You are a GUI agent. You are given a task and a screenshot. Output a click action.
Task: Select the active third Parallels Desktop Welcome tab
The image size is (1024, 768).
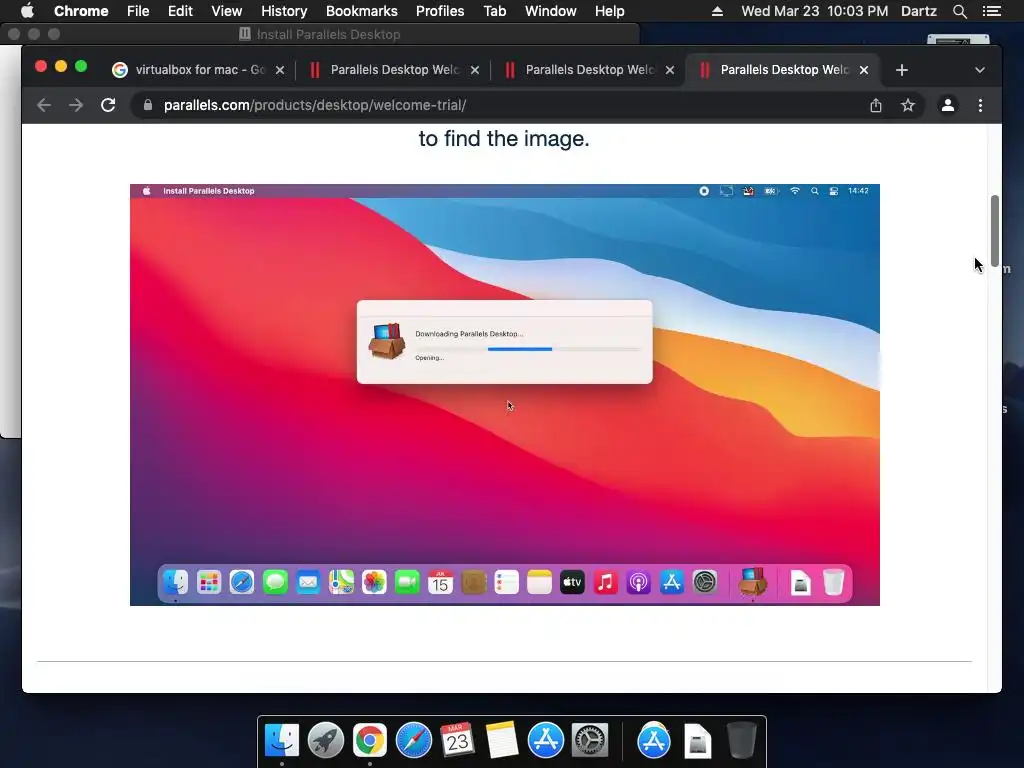click(x=784, y=70)
